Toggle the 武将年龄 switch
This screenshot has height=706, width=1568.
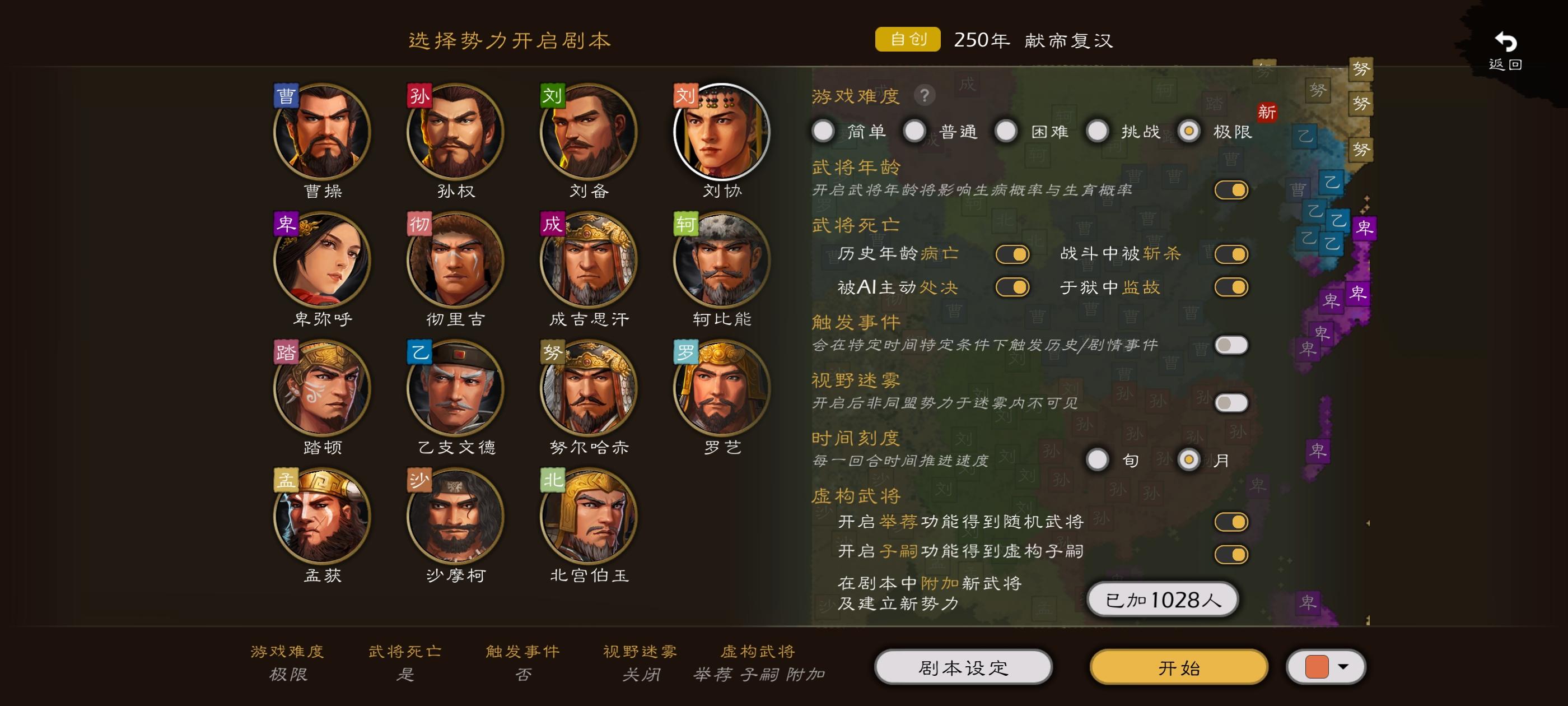tap(1231, 190)
